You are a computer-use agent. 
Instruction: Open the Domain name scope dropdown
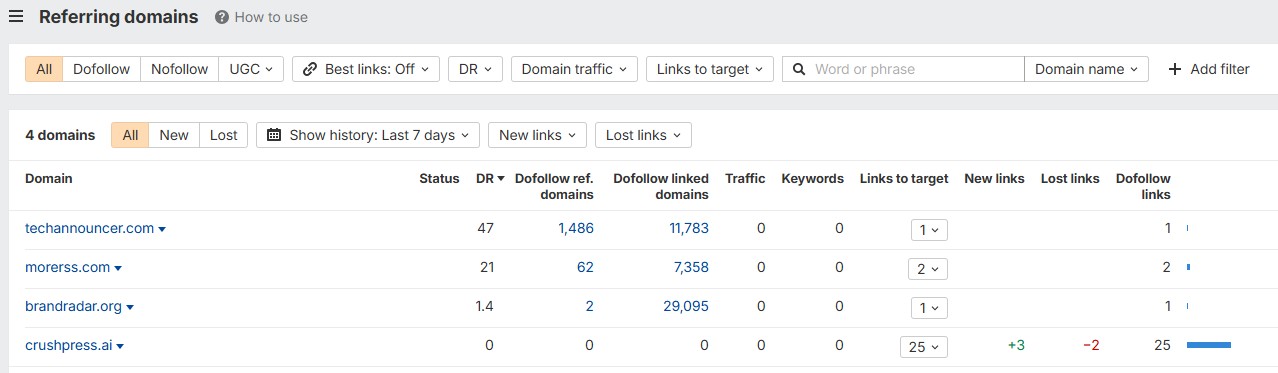point(1086,69)
